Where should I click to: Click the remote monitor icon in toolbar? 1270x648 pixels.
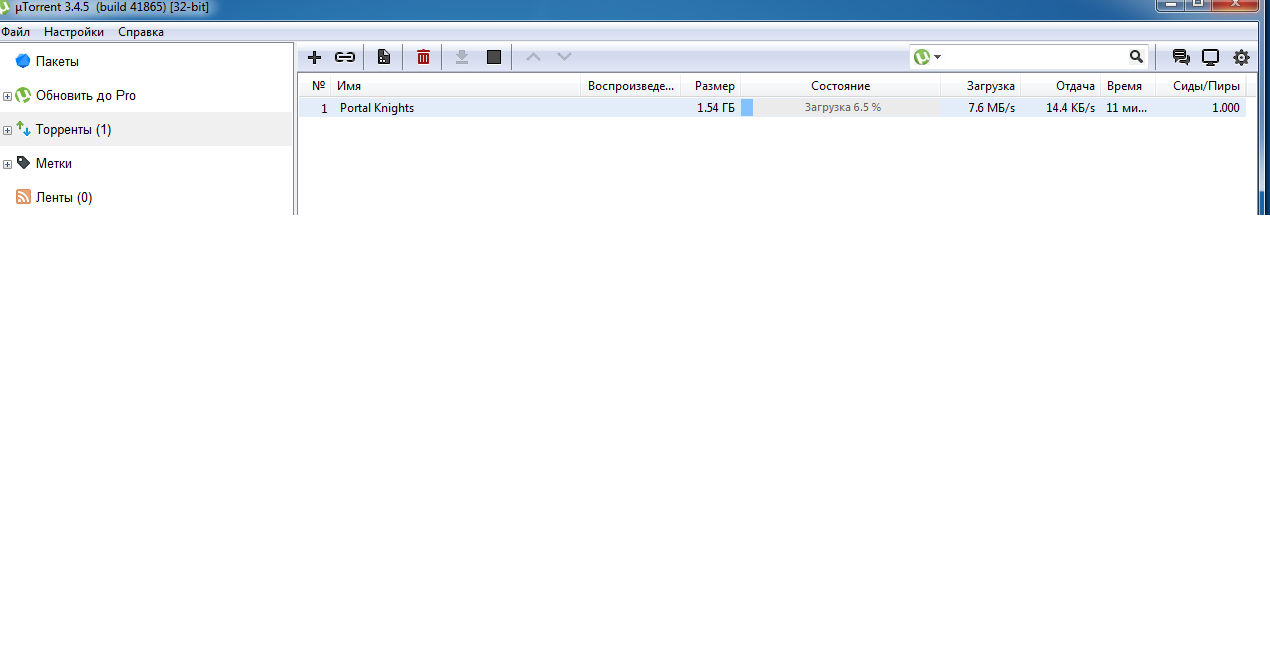point(1210,58)
